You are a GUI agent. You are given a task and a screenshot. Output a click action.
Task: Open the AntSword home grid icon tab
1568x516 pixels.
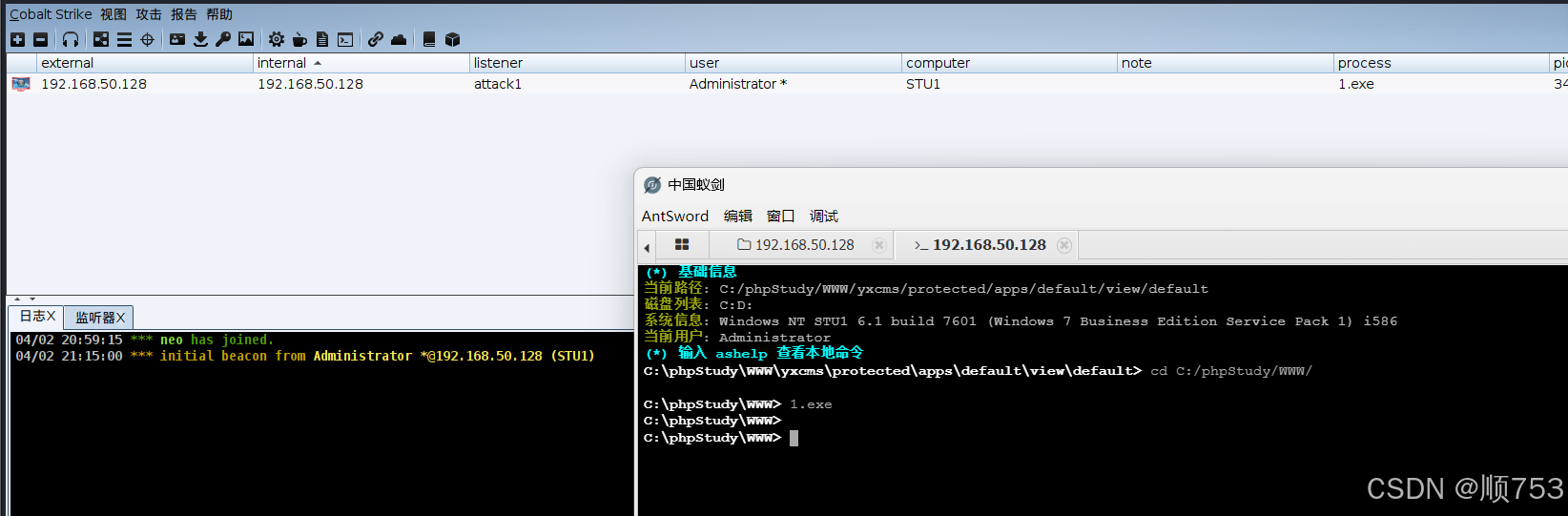click(682, 245)
